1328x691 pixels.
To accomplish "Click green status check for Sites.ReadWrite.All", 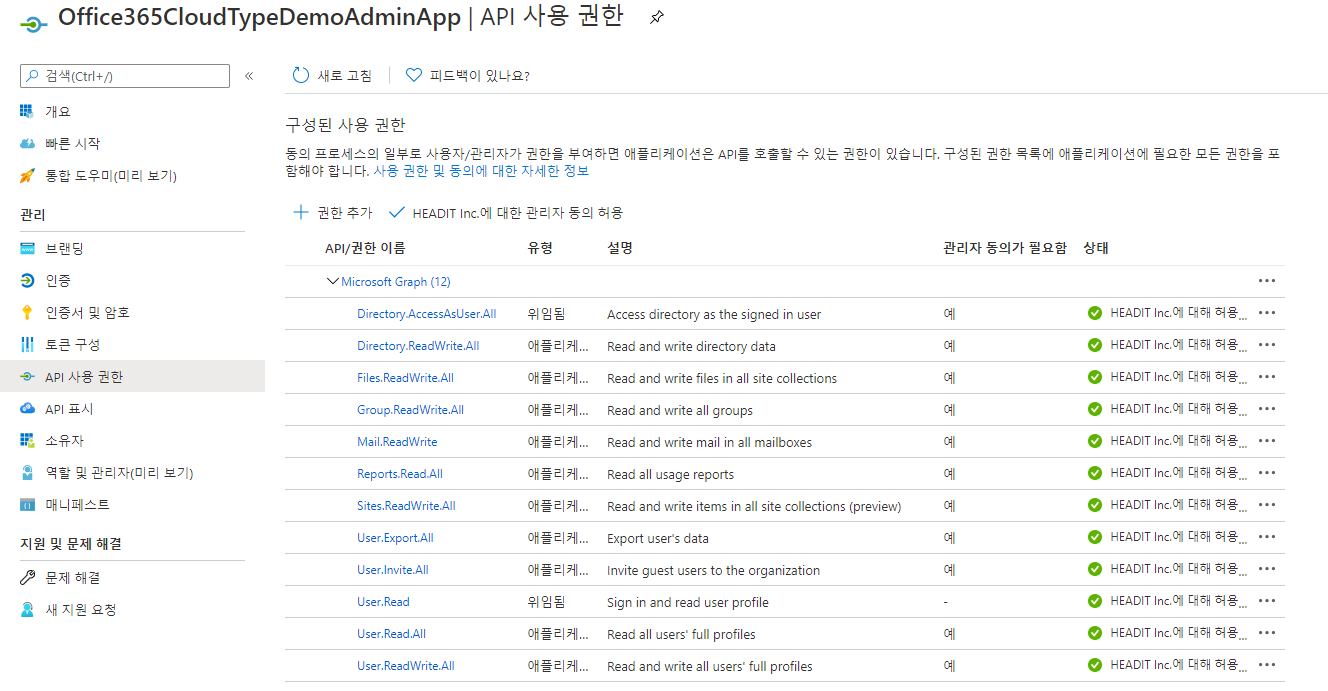I will pyautogui.click(x=1095, y=505).
